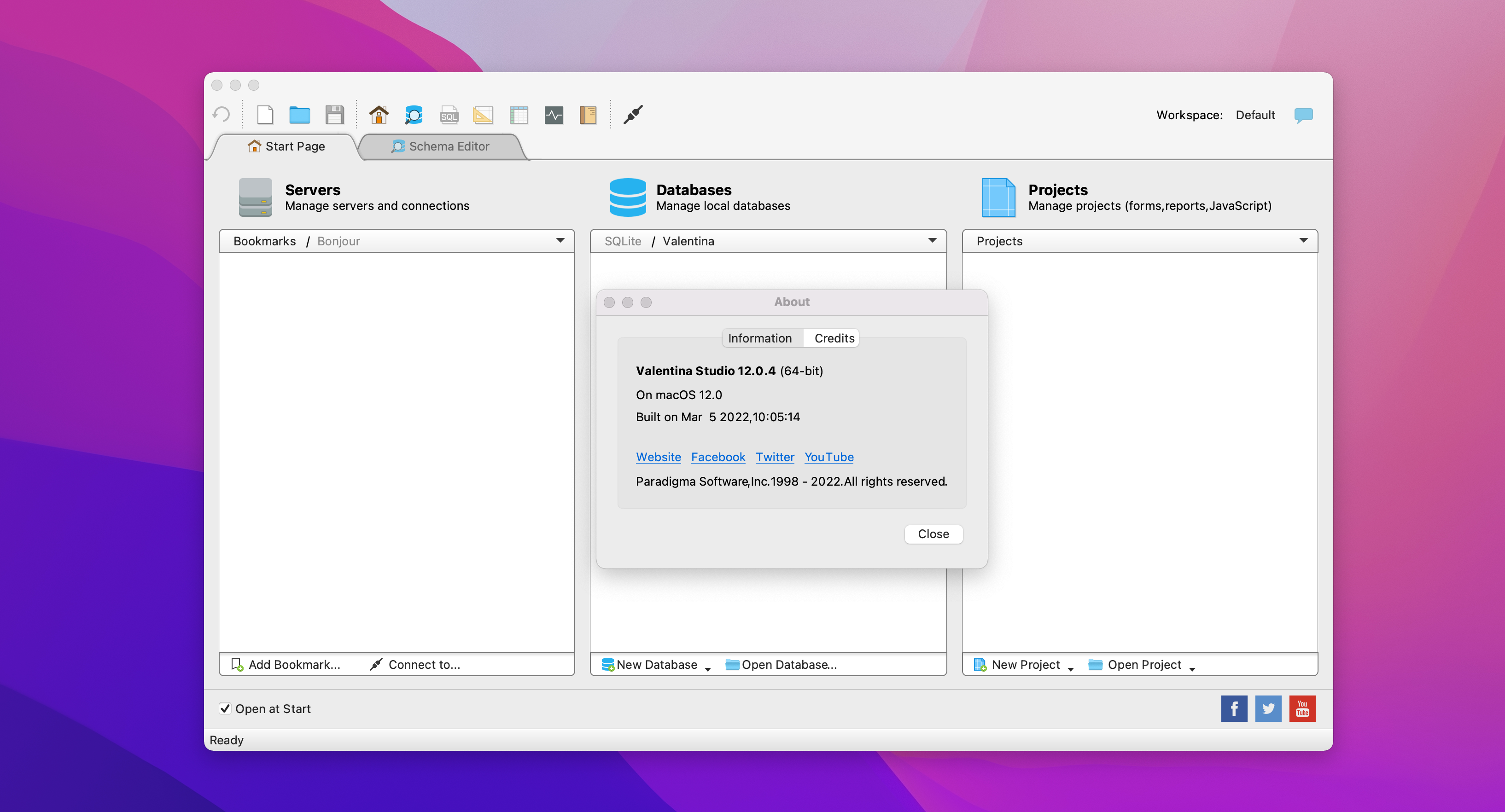Expand the Projects dropdown

tap(1303, 241)
